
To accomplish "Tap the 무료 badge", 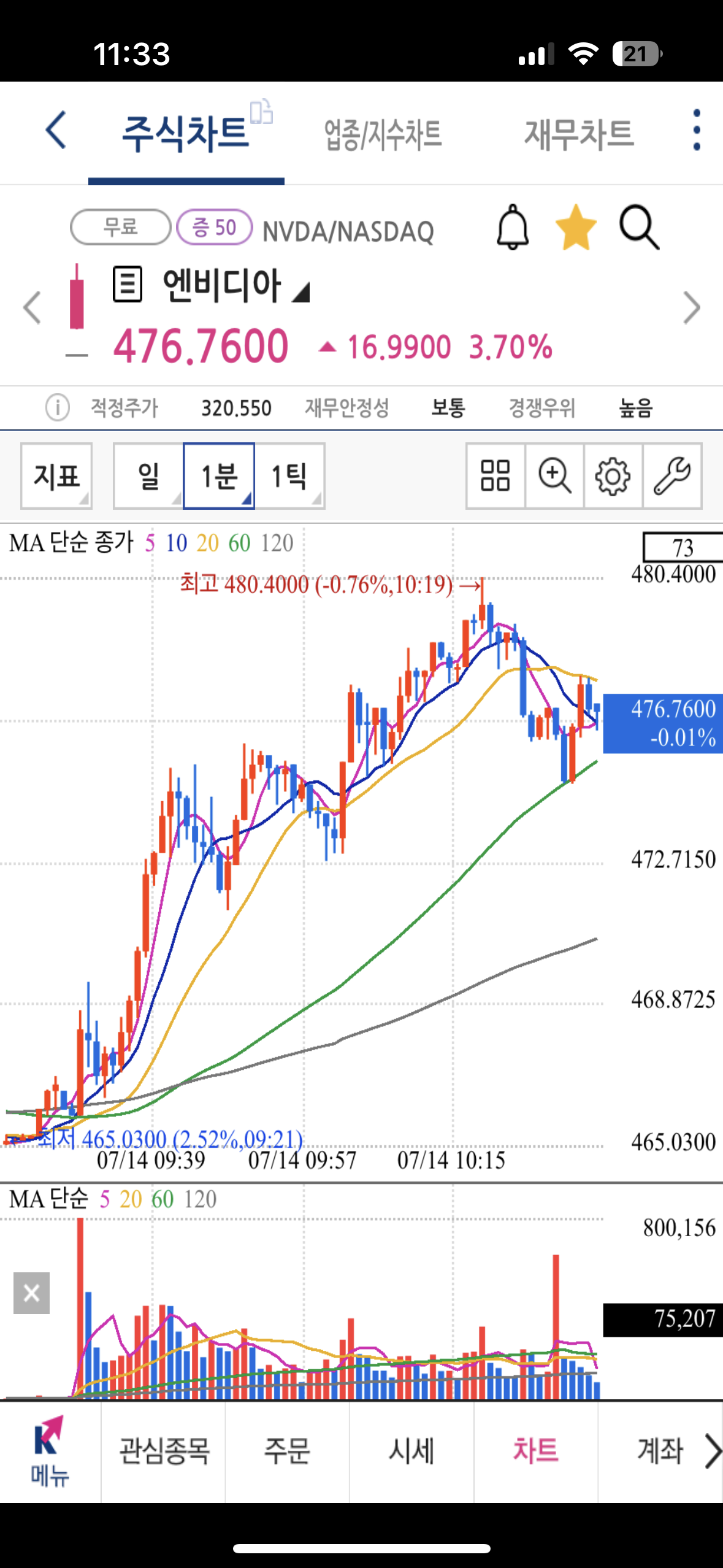I will pos(120,227).
